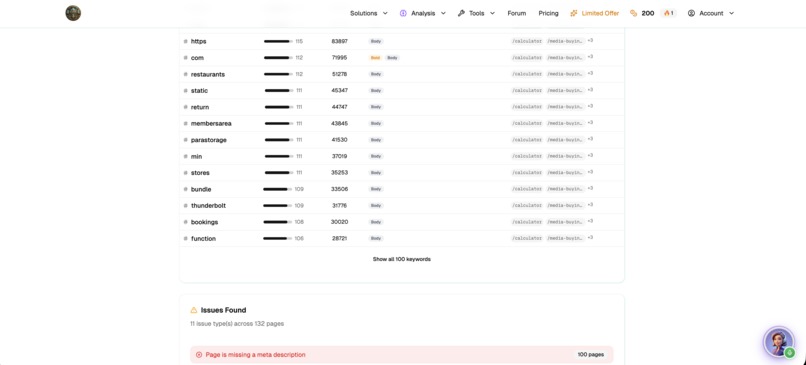
Task: Go to the Forum page
Action: point(517,13)
